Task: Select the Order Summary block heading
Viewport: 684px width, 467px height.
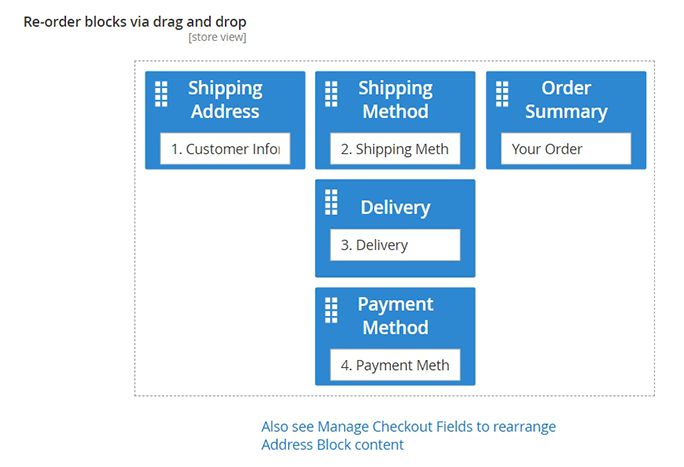Action: [x=566, y=99]
